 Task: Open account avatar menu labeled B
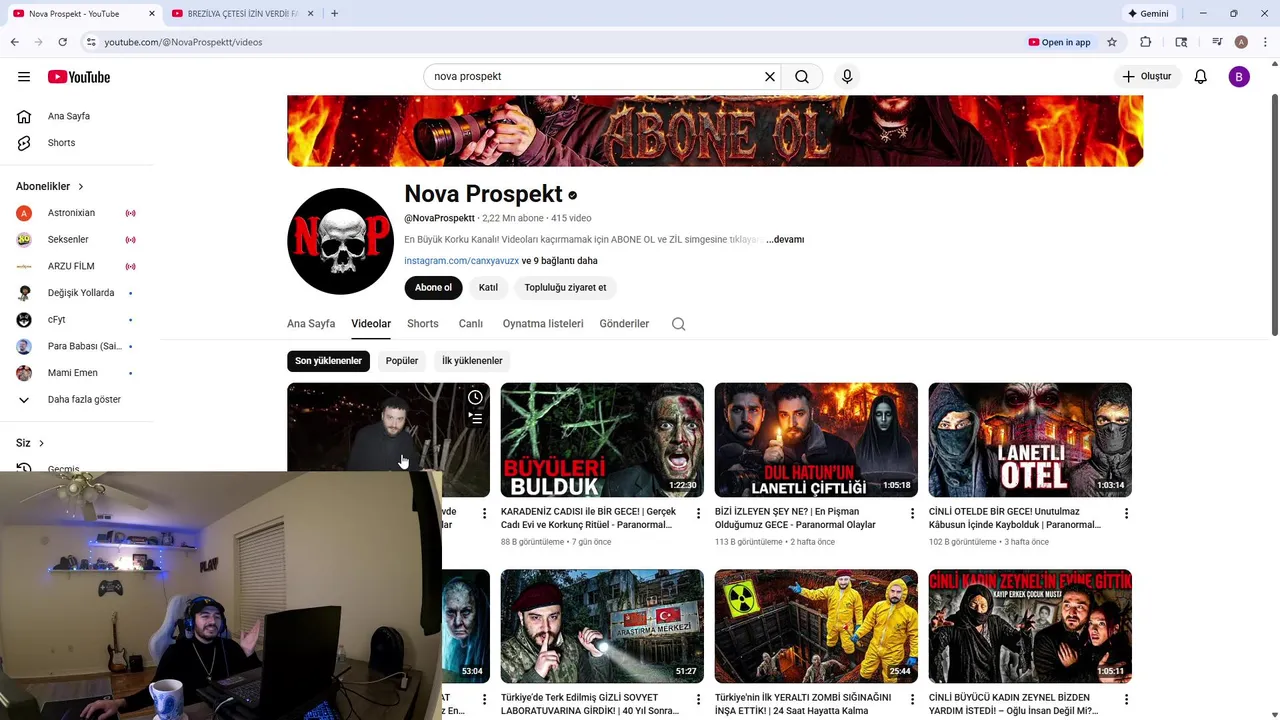pyautogui.click(x=1239, y=76)
